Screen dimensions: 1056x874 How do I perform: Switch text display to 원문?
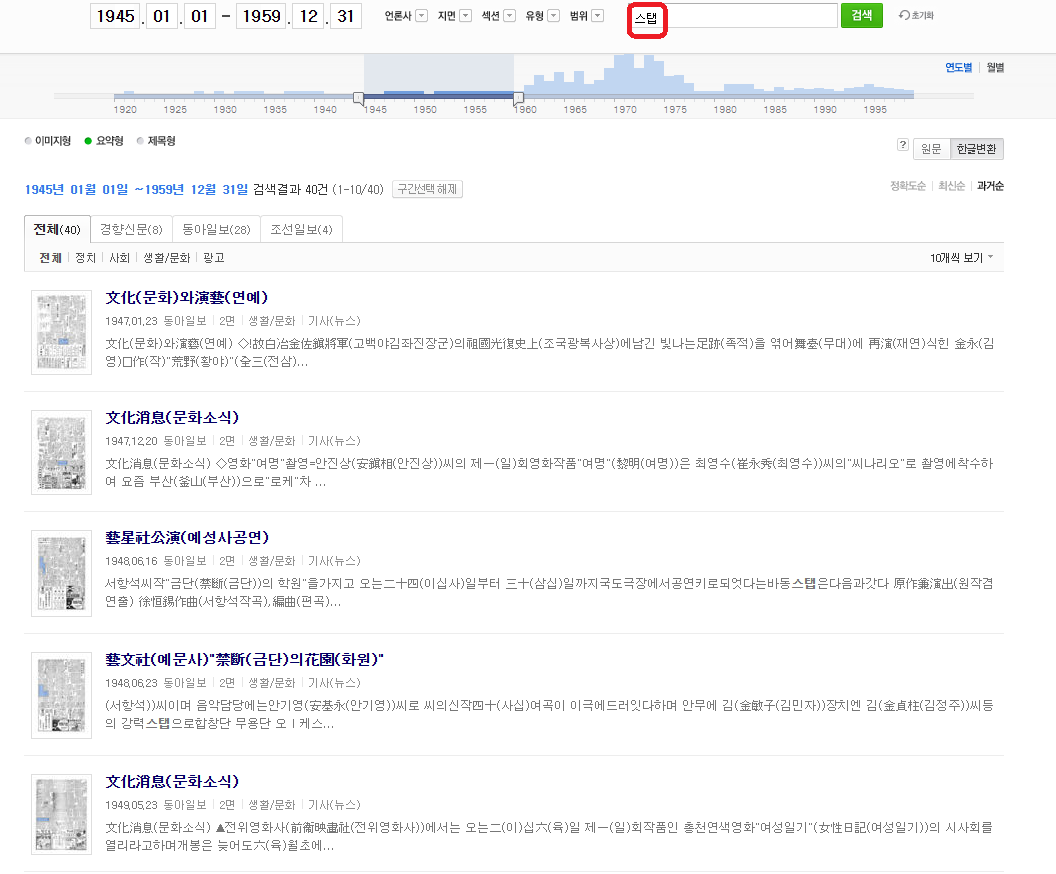click(931, 149)
